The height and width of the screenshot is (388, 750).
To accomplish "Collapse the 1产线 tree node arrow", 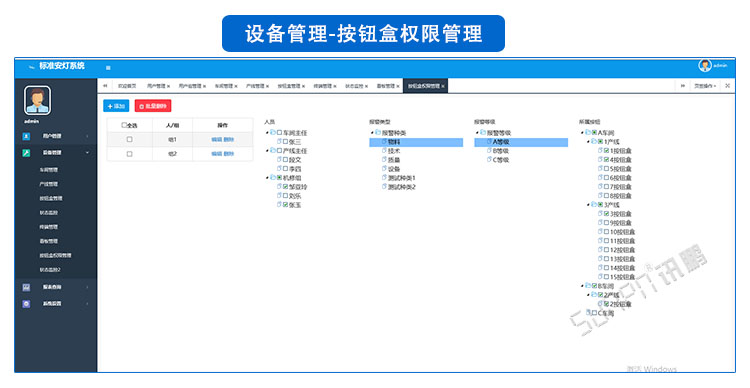I will click(588, 142).
